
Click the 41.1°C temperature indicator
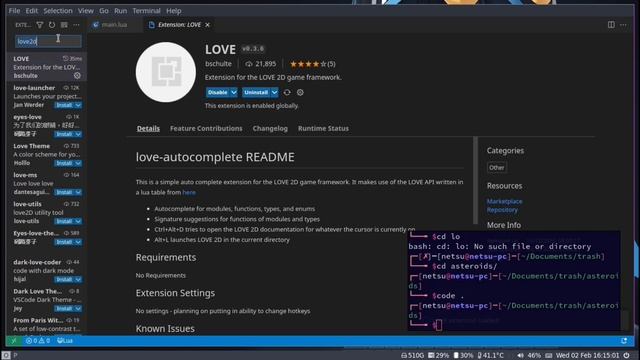pos(491,356)
